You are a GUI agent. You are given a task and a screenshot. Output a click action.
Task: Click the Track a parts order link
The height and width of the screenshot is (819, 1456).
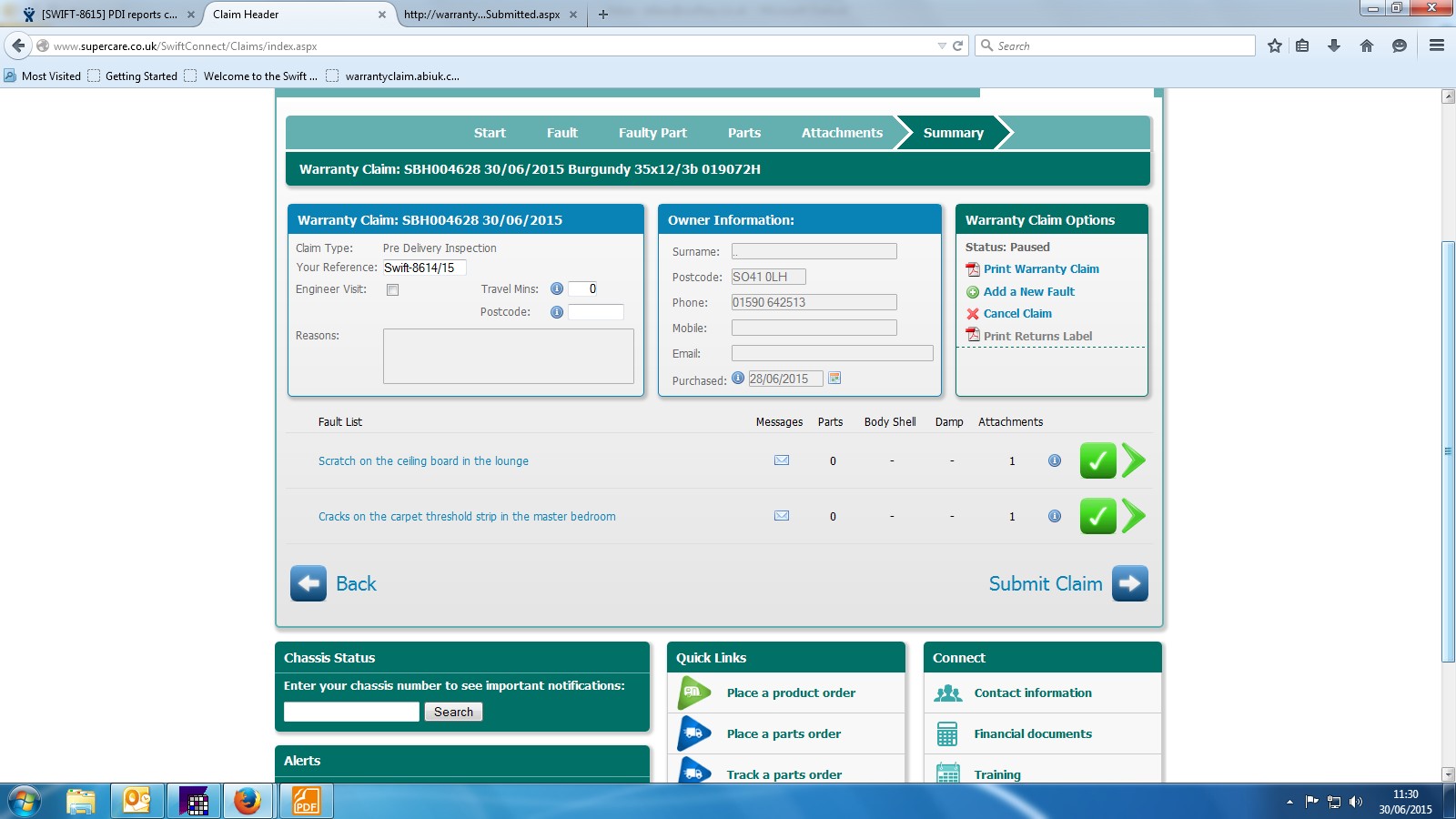tap(784, 774)
